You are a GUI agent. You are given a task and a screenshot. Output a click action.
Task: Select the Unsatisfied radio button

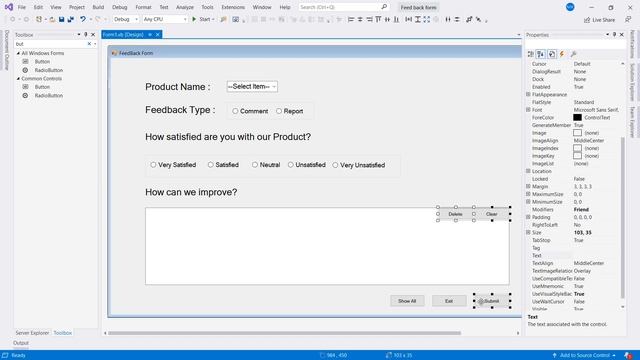click(291, 165)
